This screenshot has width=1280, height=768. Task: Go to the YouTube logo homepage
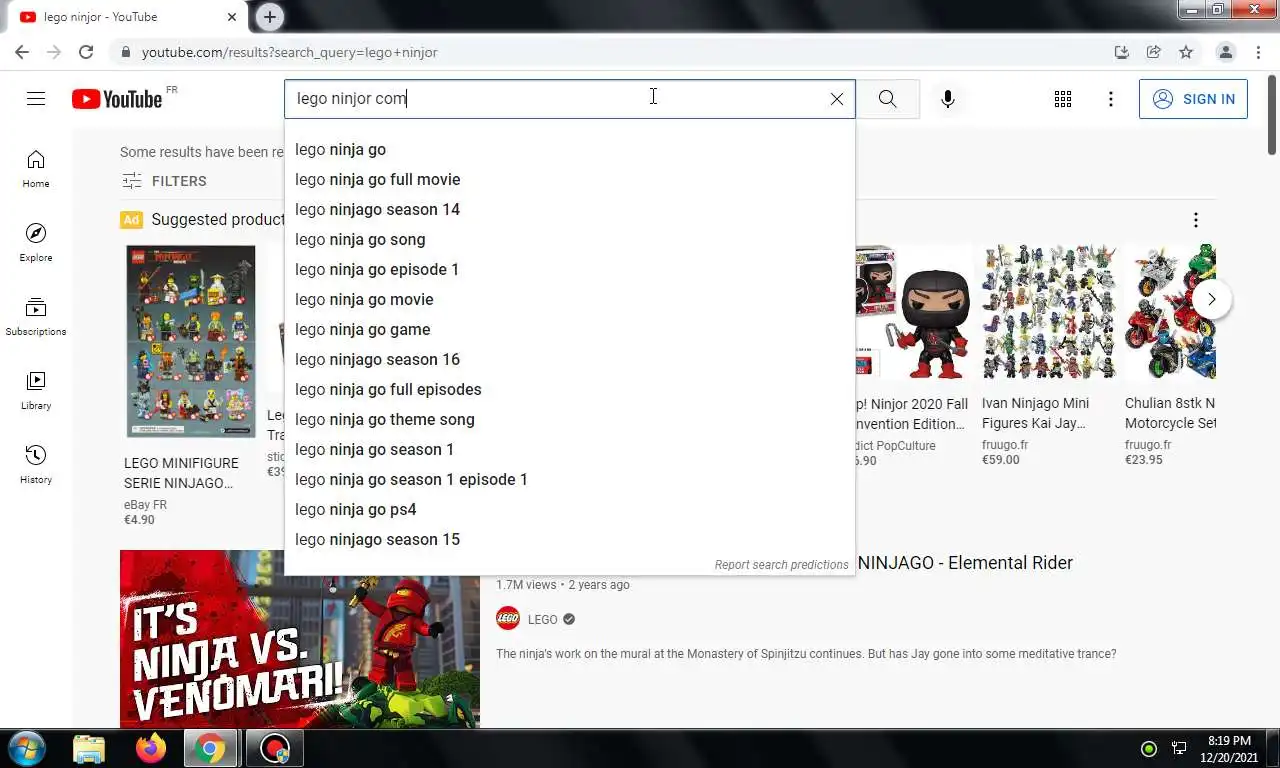(117, 98)
